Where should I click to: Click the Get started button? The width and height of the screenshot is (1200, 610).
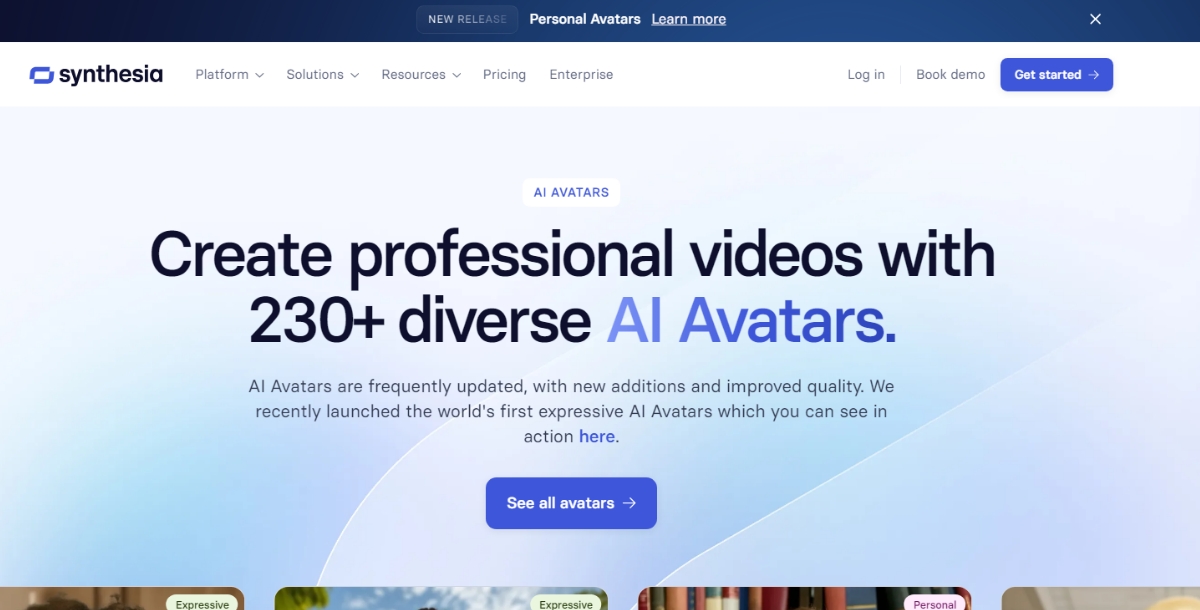[x=1056, y=74]
